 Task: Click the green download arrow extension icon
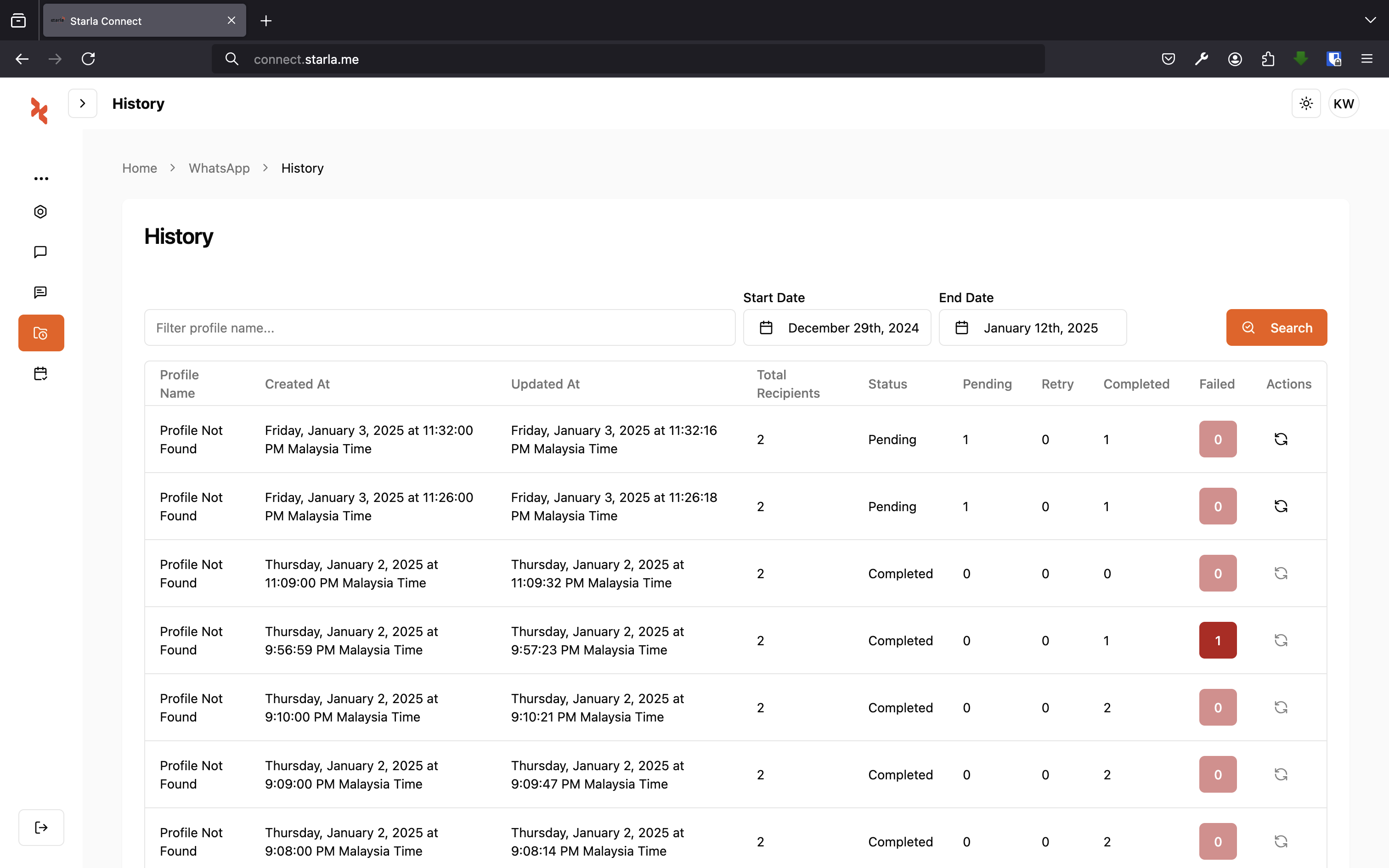point(1301,59)
